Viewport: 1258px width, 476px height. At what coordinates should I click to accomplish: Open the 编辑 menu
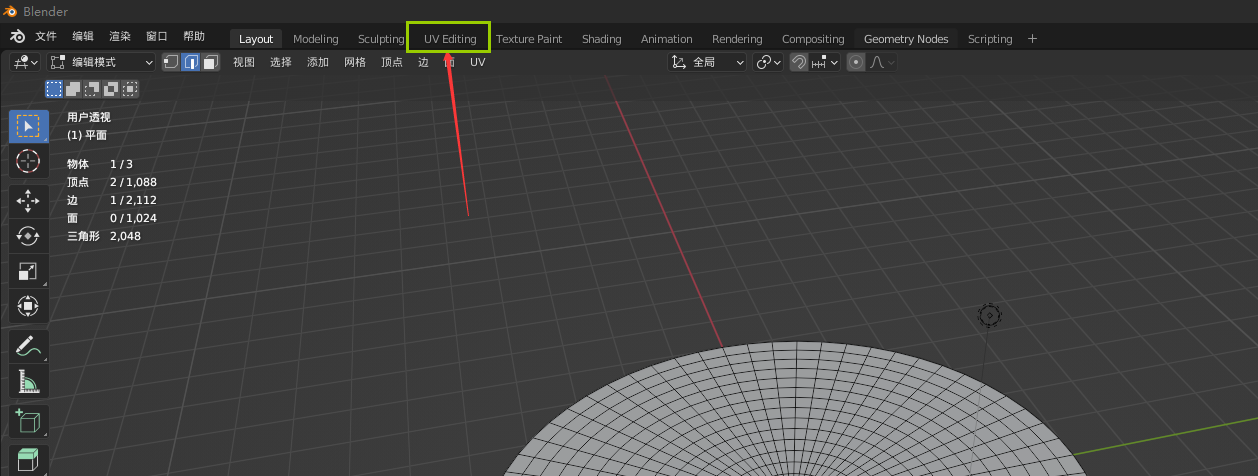click(83, 37)
